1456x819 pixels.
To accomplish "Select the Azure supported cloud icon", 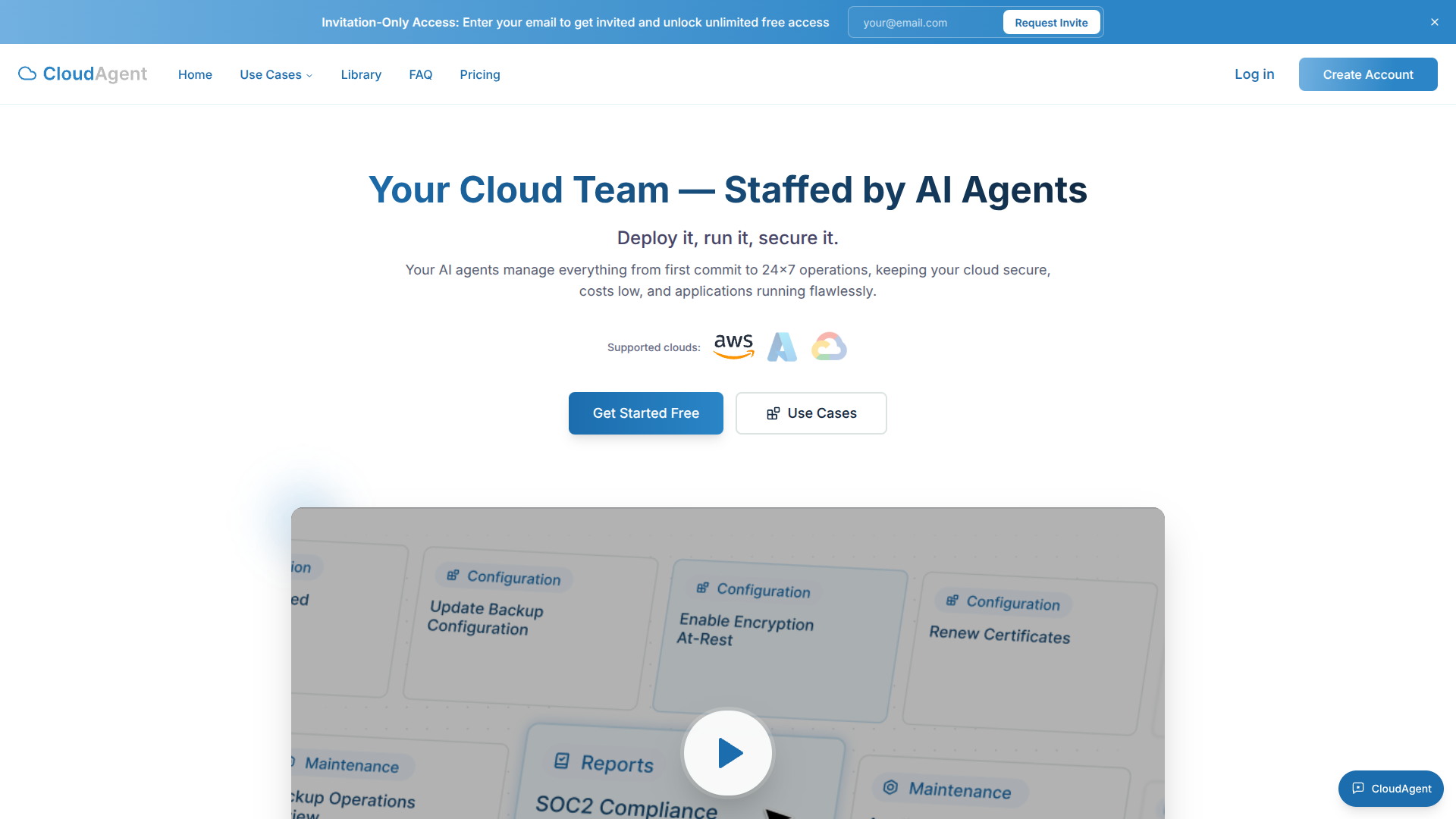I will 782,346.
